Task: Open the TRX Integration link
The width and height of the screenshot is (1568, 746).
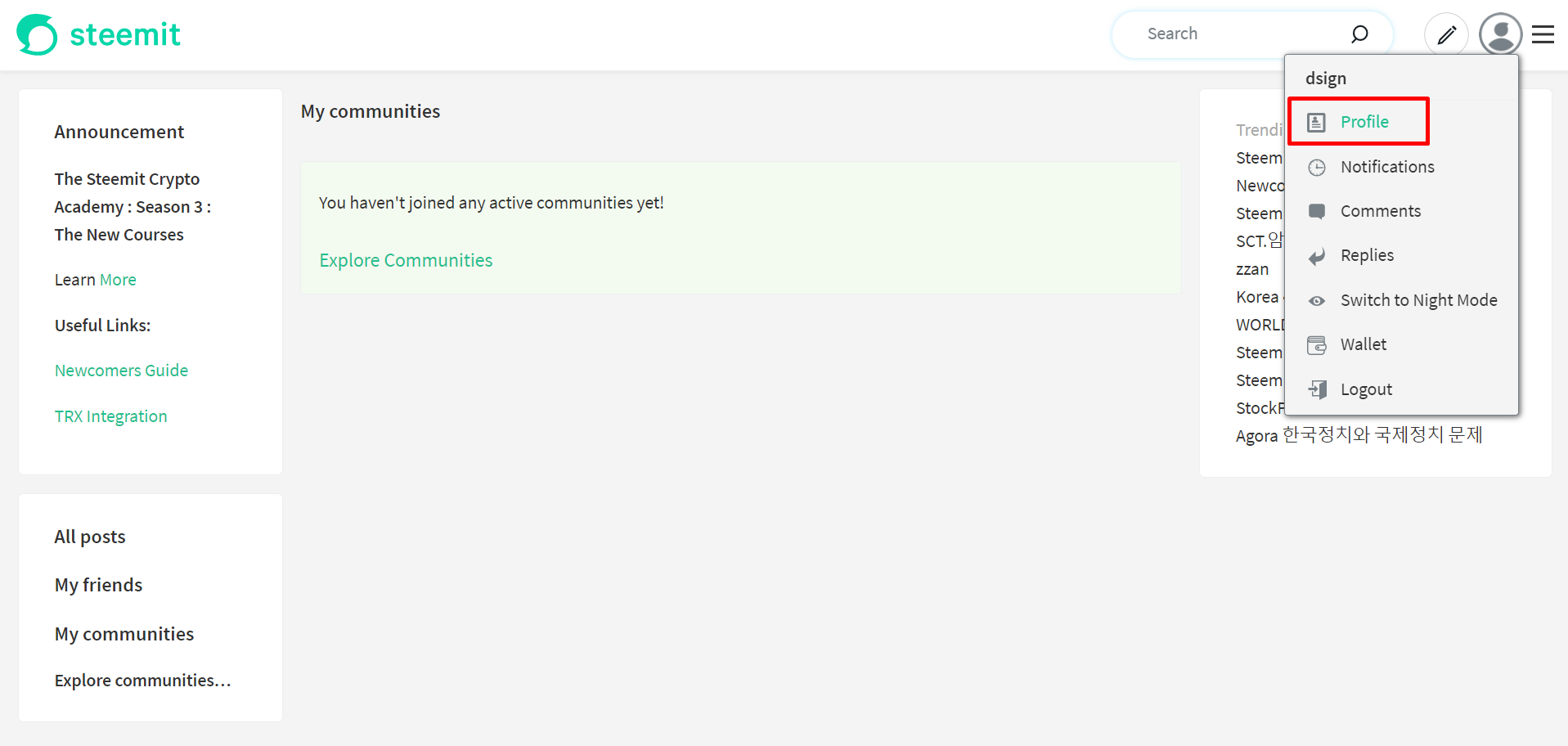Action: 110,416
